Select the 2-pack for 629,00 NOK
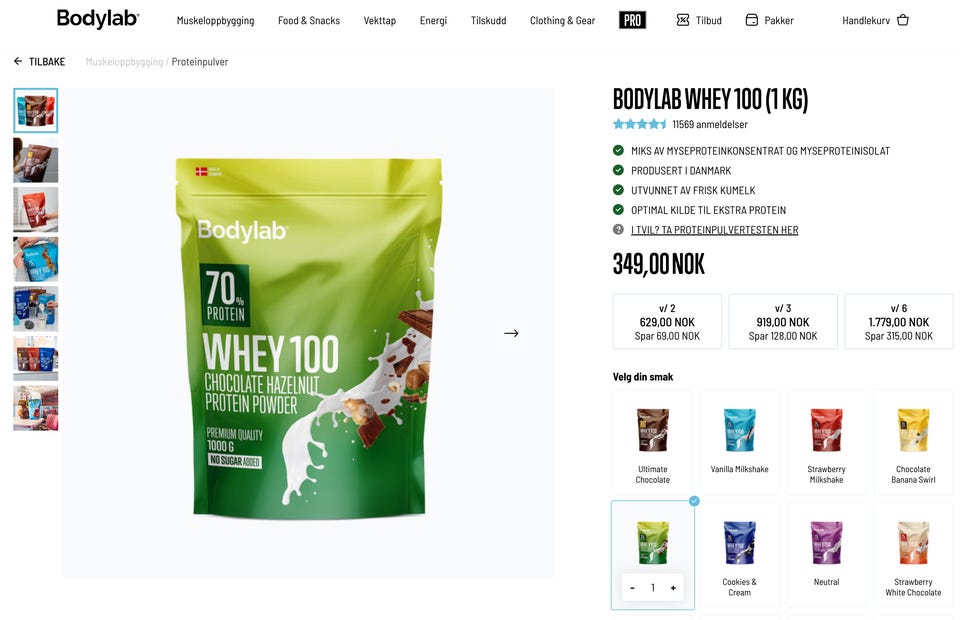Image resolution: width=960 pixels, height=620 pixels. (x=667, y=322)
